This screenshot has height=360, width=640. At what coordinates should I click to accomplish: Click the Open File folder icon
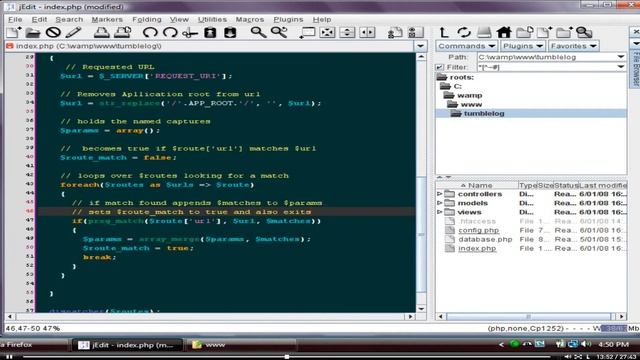point(33,32)
